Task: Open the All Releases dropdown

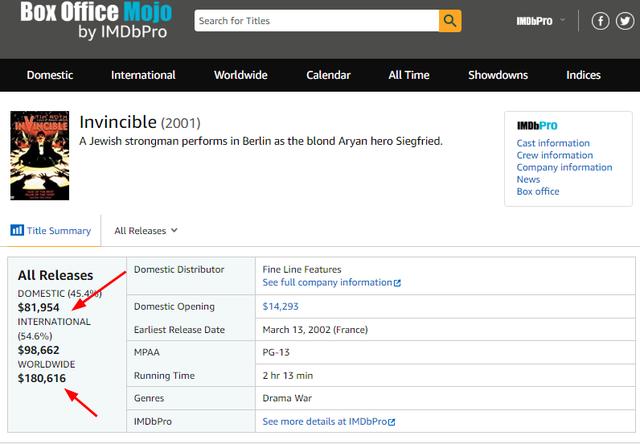Action: 146,231
